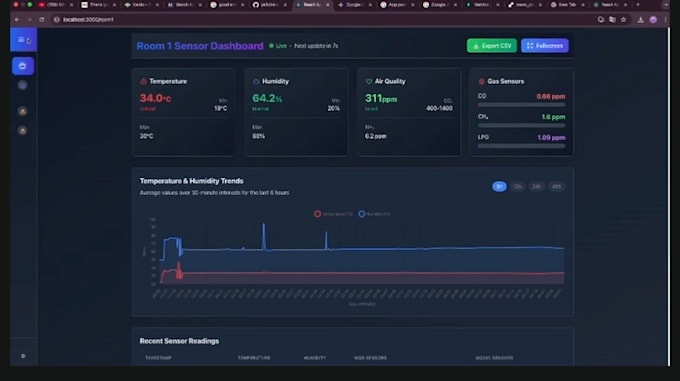Click the 64.2% humidity reading
Screen dimensions: 680x381
267,98
